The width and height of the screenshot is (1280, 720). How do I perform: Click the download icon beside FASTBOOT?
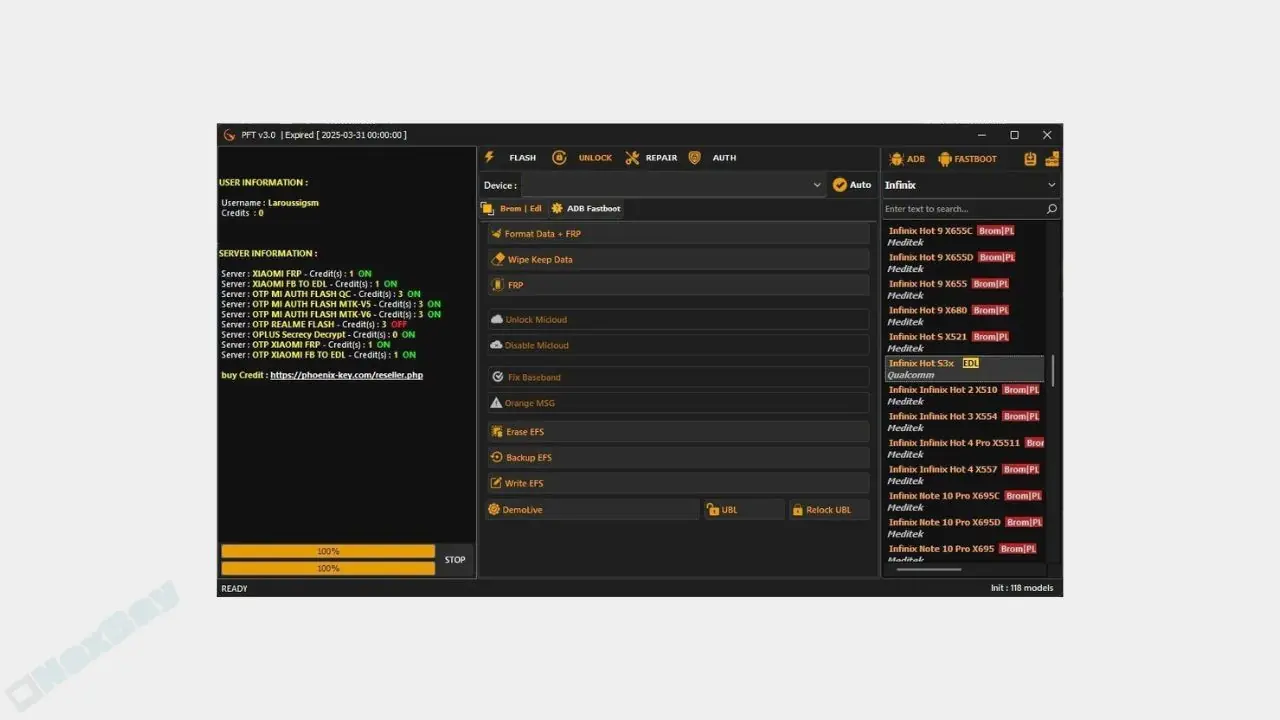pyautogui.click(x=1030, y=159)
